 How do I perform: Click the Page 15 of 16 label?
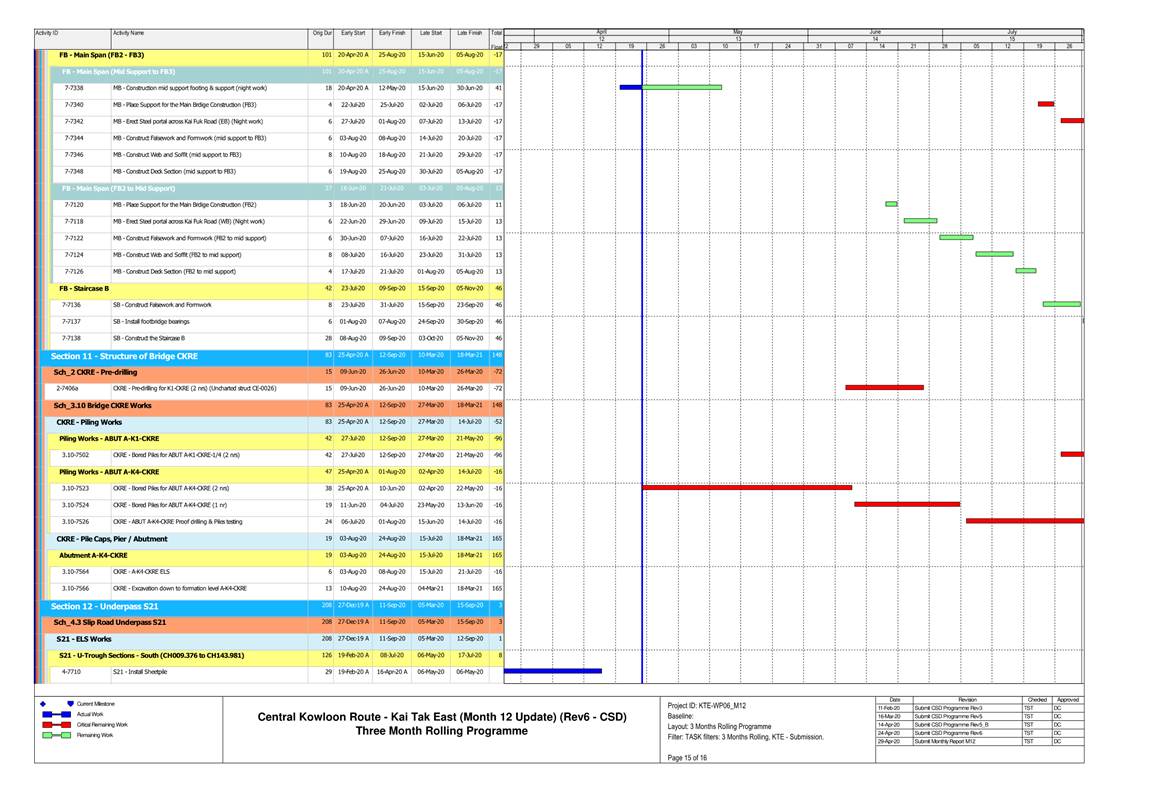[686, 758]
